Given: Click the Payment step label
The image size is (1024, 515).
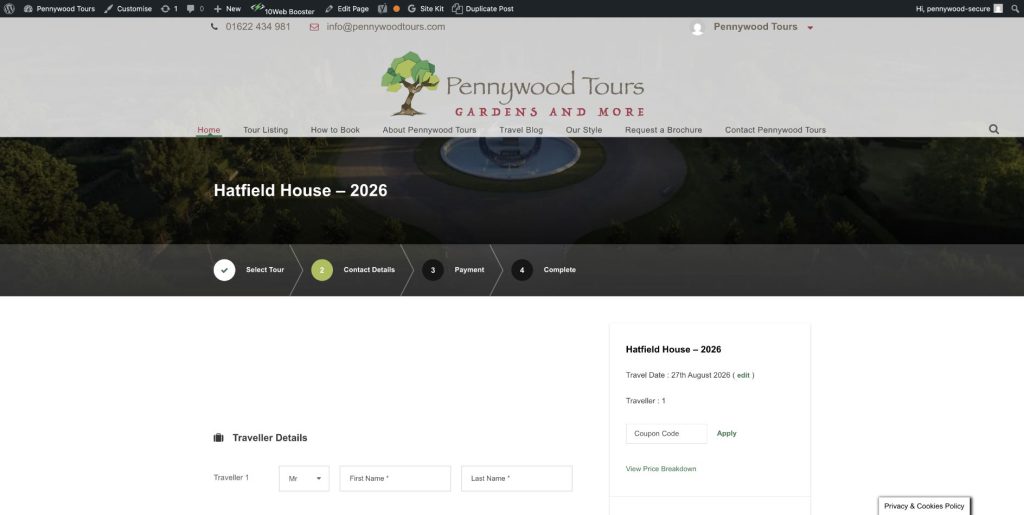Looking at the screenshot, I should click(470, 270).
